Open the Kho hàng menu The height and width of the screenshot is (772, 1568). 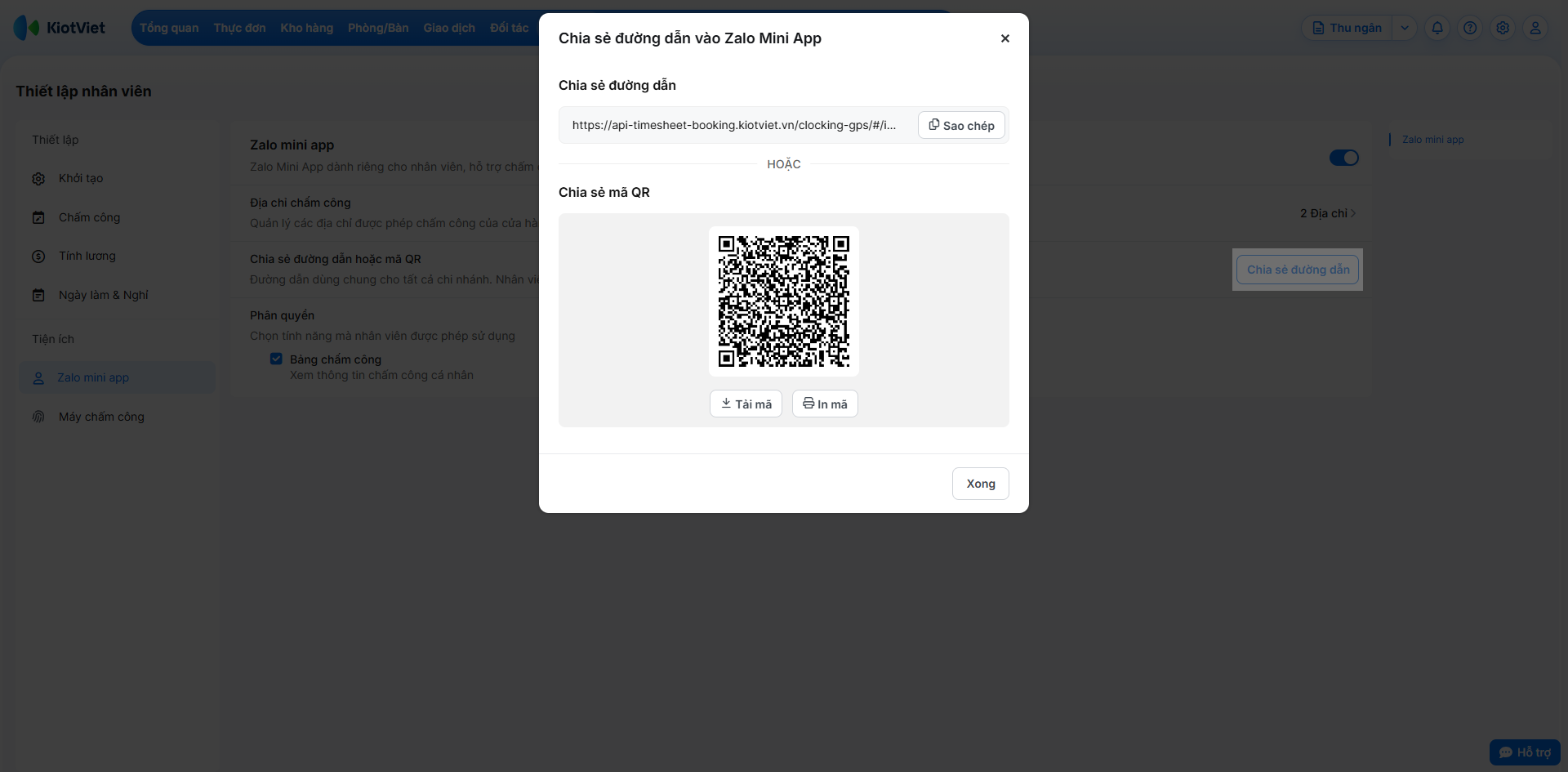click(307, 28)
